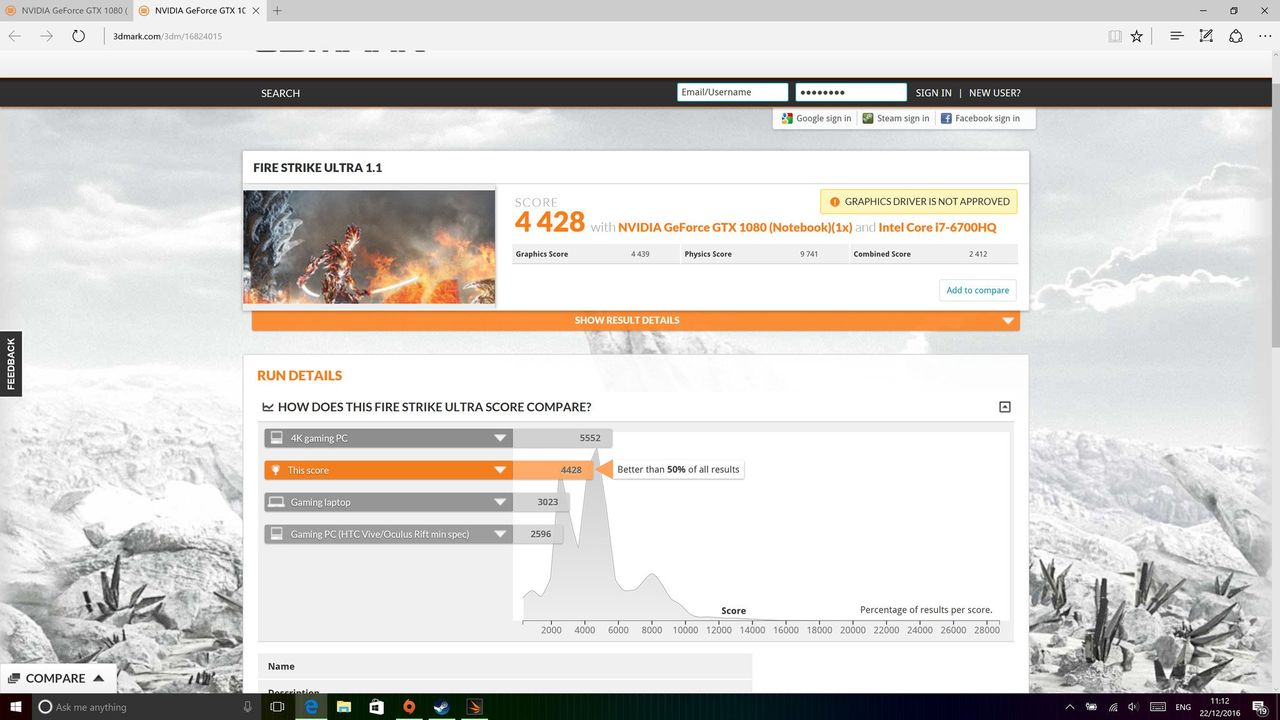Click the orange 4428 score bar
Image resolution: width=1280 pixels, height=720 pixels.
pos(554,470)
